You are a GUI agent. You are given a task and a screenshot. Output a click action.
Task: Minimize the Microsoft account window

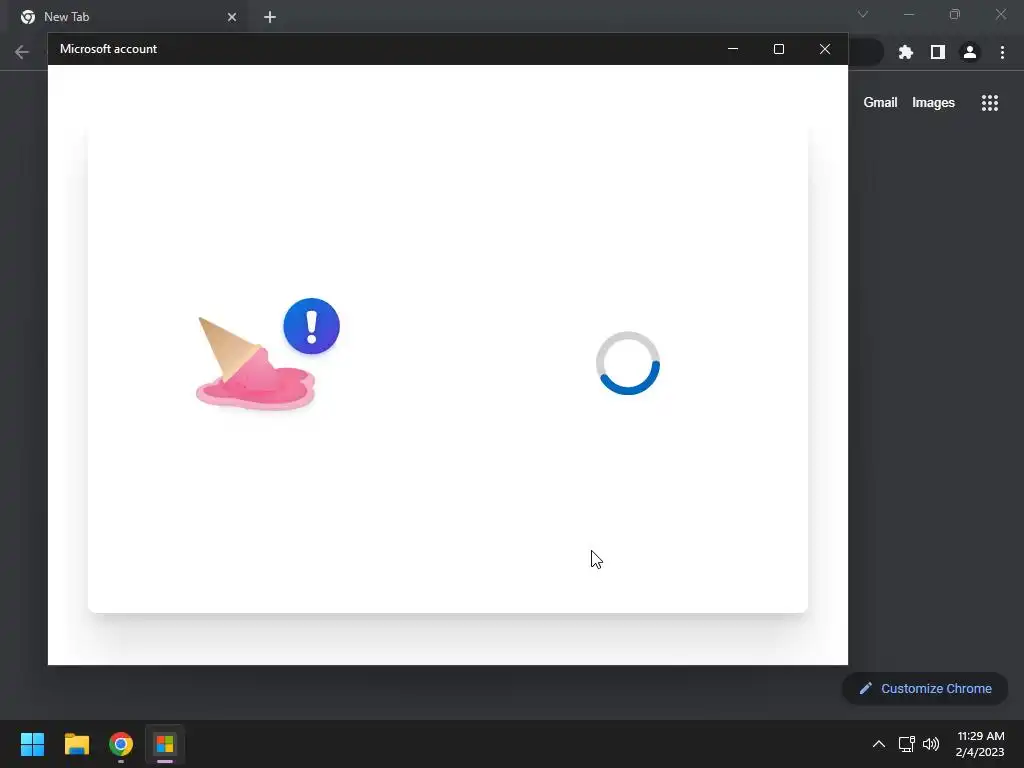tap(733, 49)
